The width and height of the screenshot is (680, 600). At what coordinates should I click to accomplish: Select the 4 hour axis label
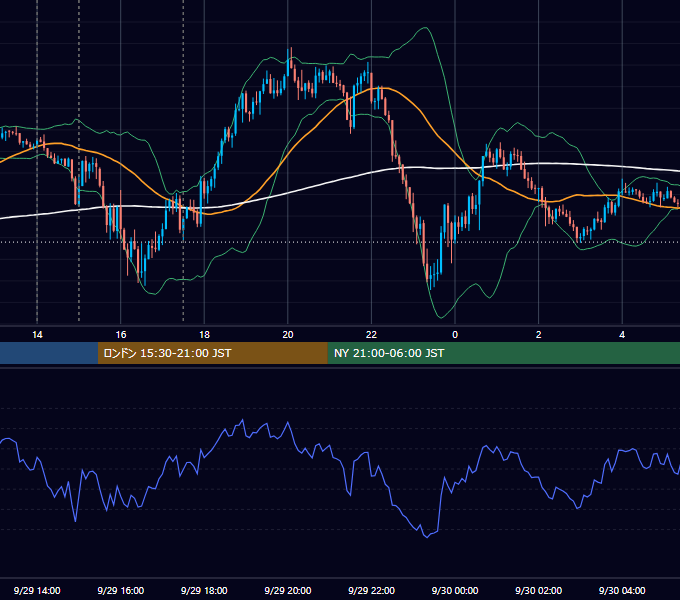622,335
